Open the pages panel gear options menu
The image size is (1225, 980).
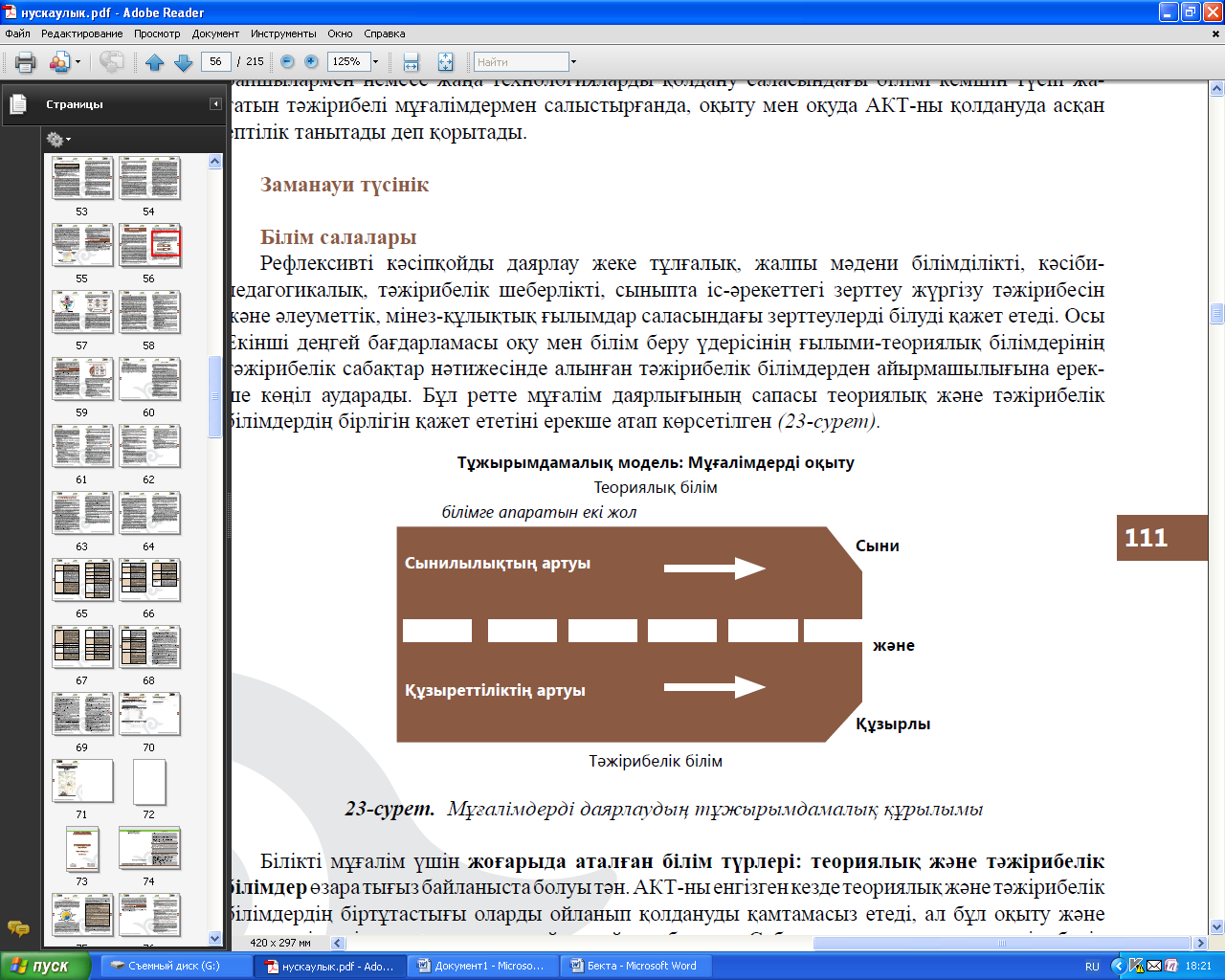58,140
